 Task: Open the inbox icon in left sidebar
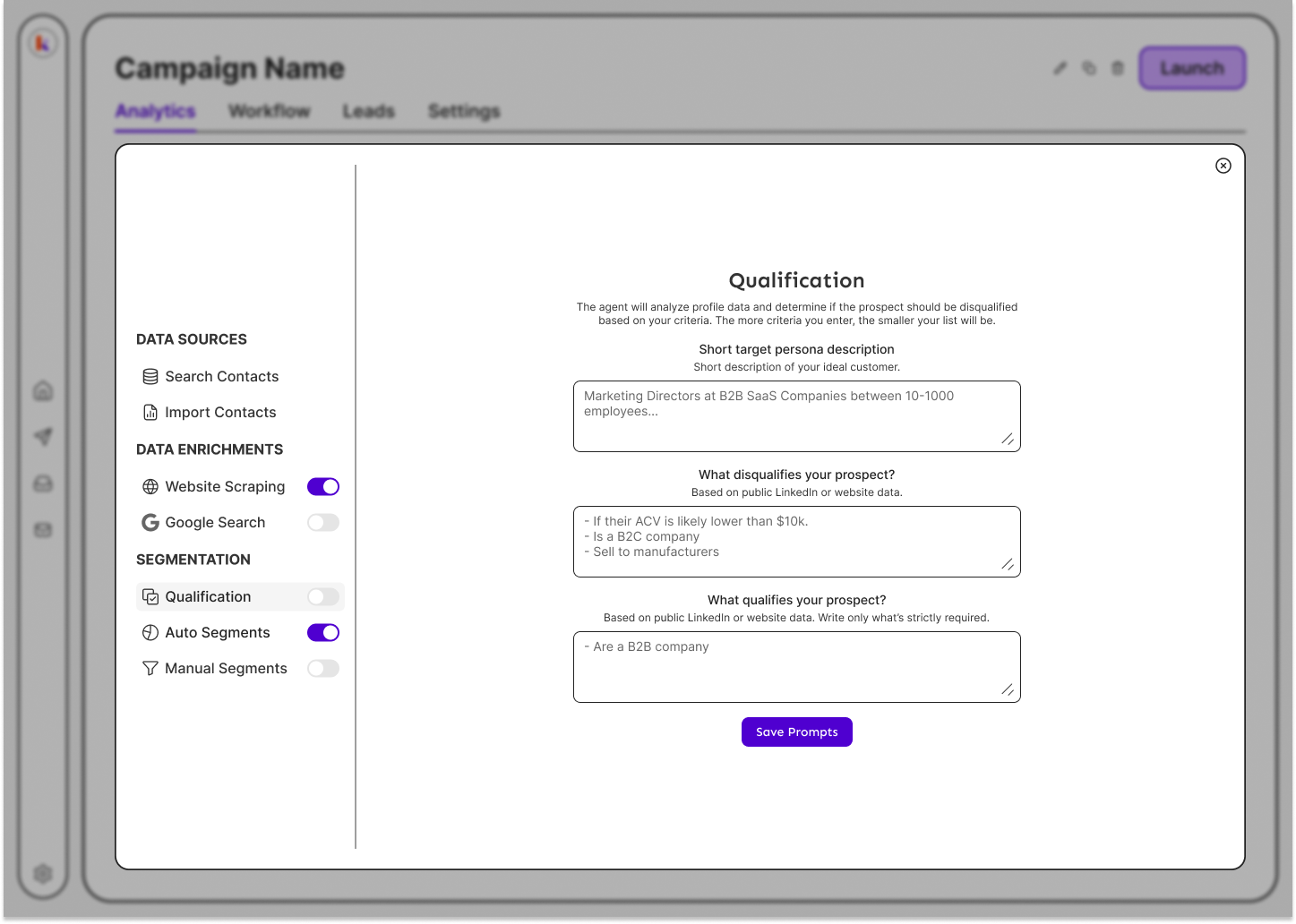click(43, 483)
